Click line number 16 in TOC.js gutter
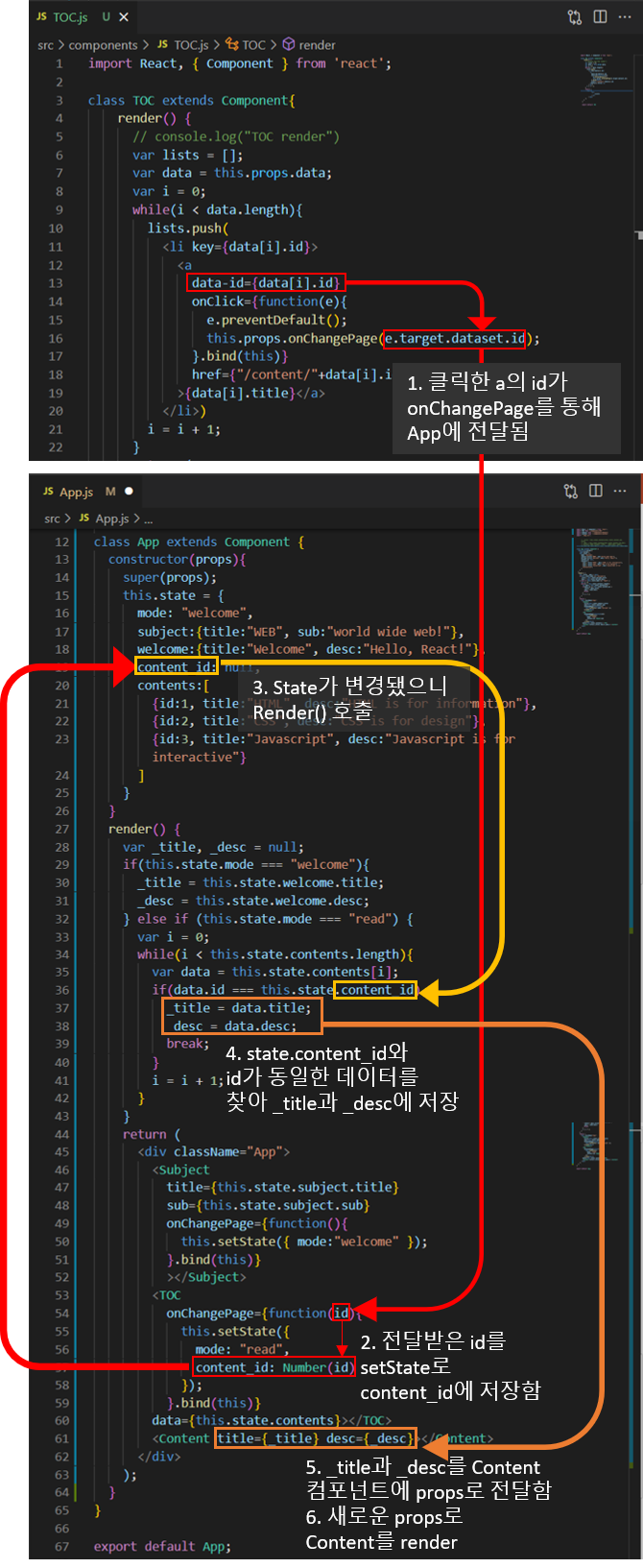 click(55, 338)
